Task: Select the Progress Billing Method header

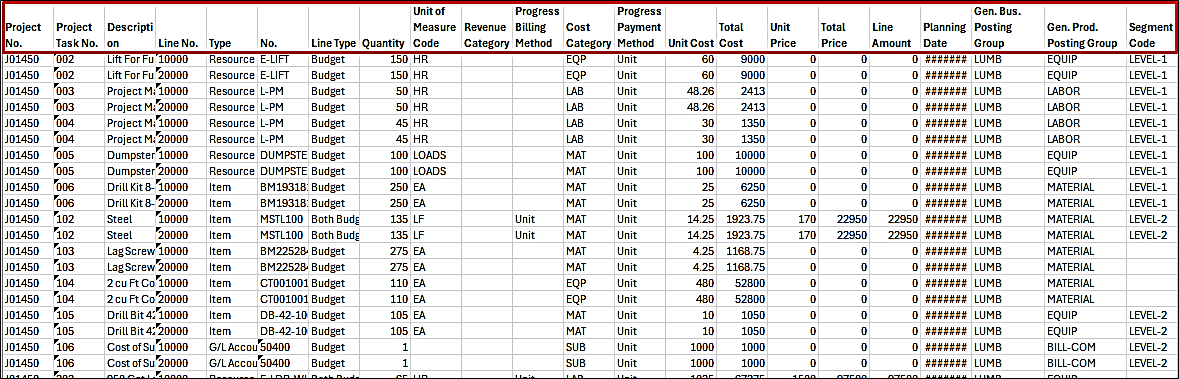Action: (538, 28)
